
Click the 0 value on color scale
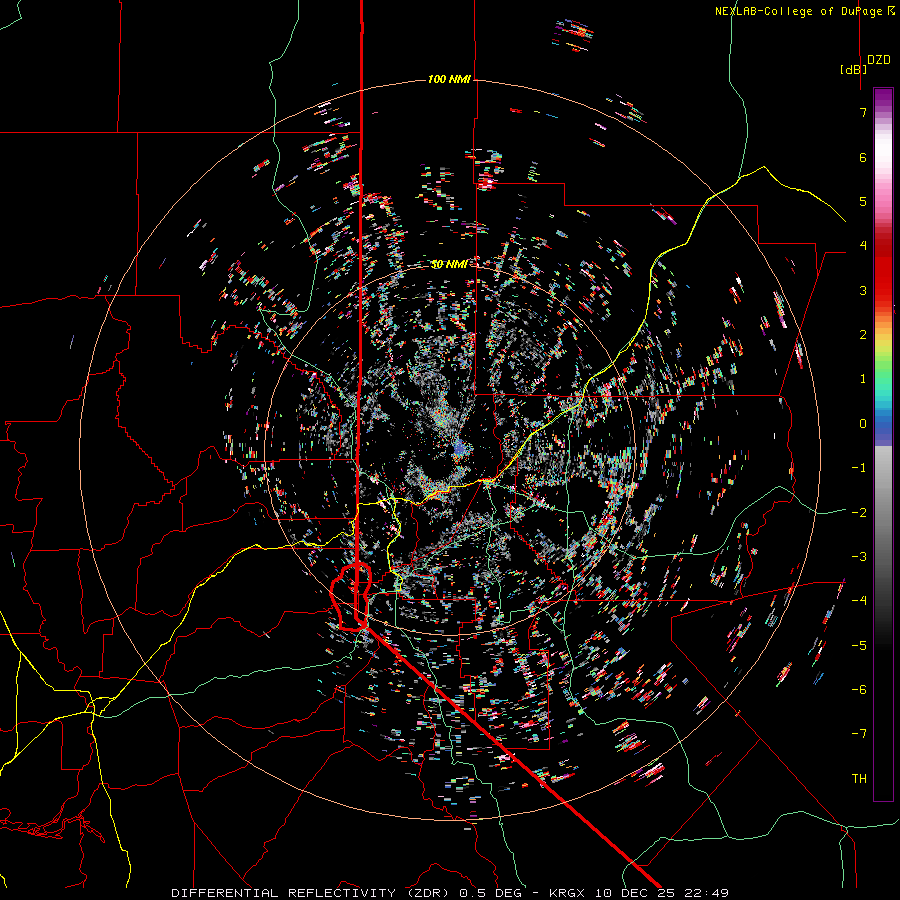(863, 424)
